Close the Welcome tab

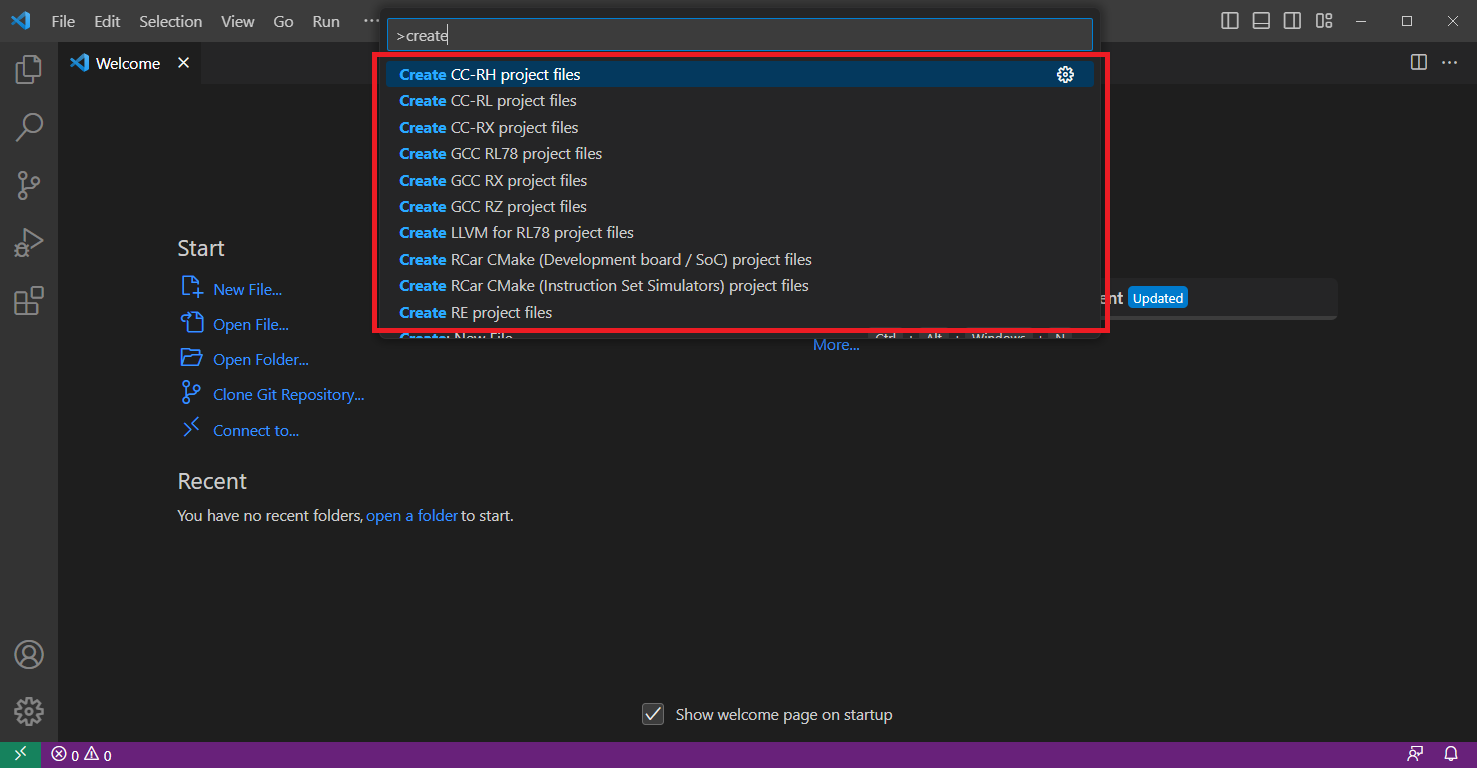tap(183, 63)
